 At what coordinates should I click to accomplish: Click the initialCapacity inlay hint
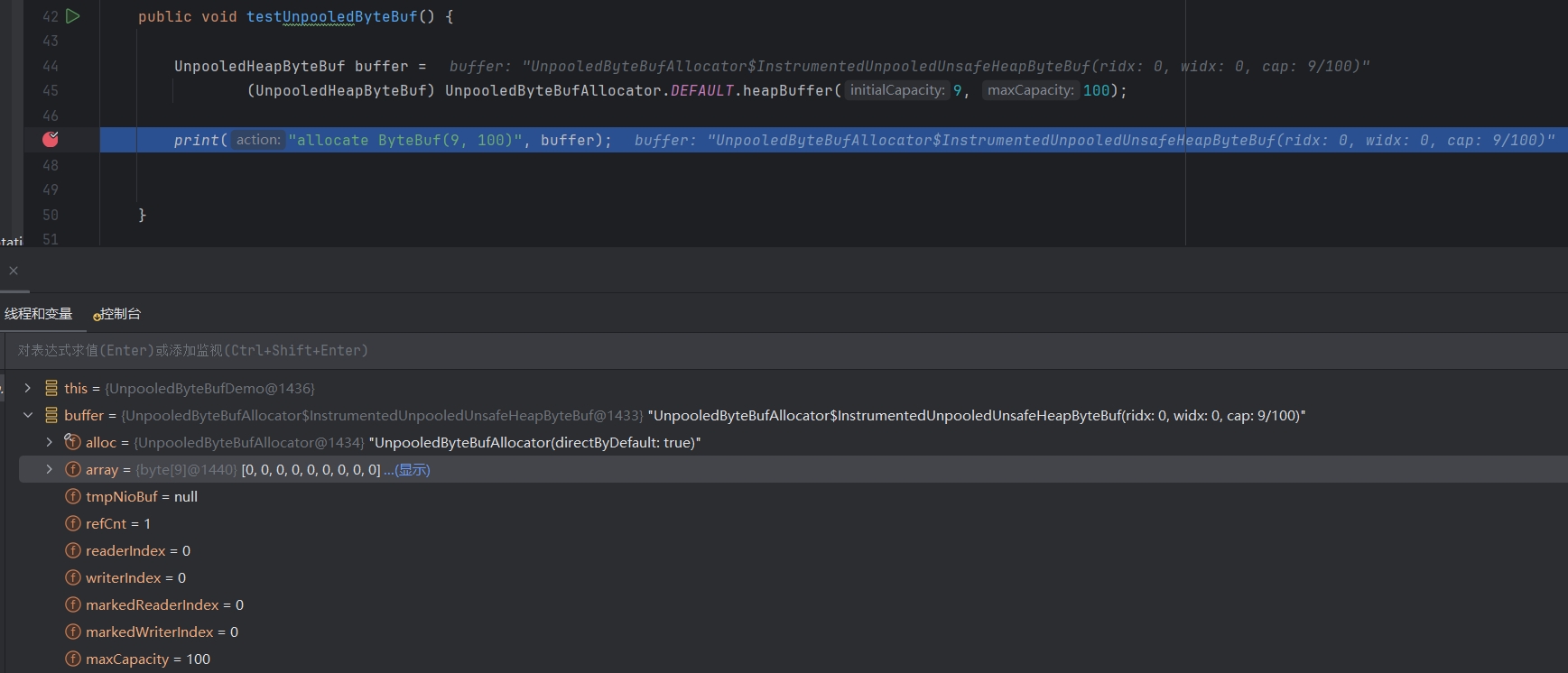pyautogui.click(x=897, y=90)
